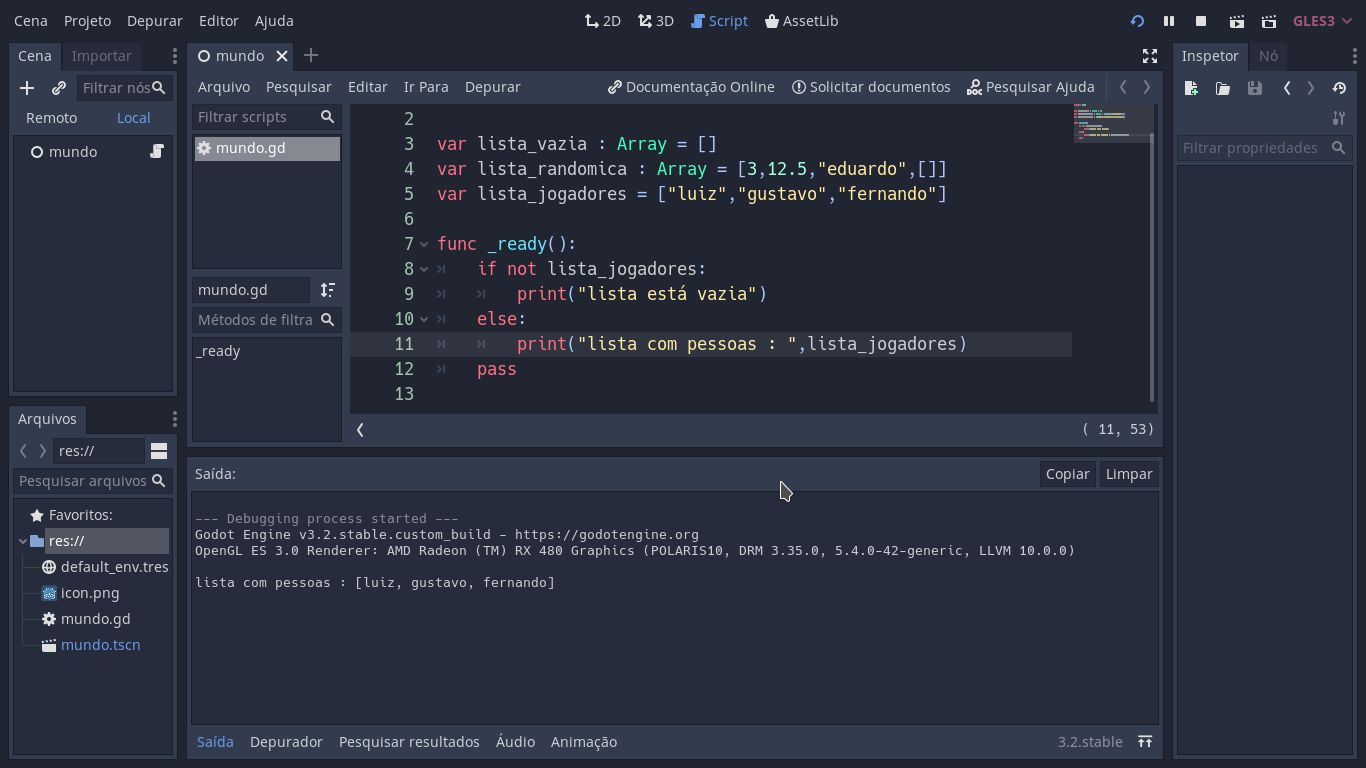Select the mundo node in scene tree
The image size is (1366, 768).
click(73, 152)
